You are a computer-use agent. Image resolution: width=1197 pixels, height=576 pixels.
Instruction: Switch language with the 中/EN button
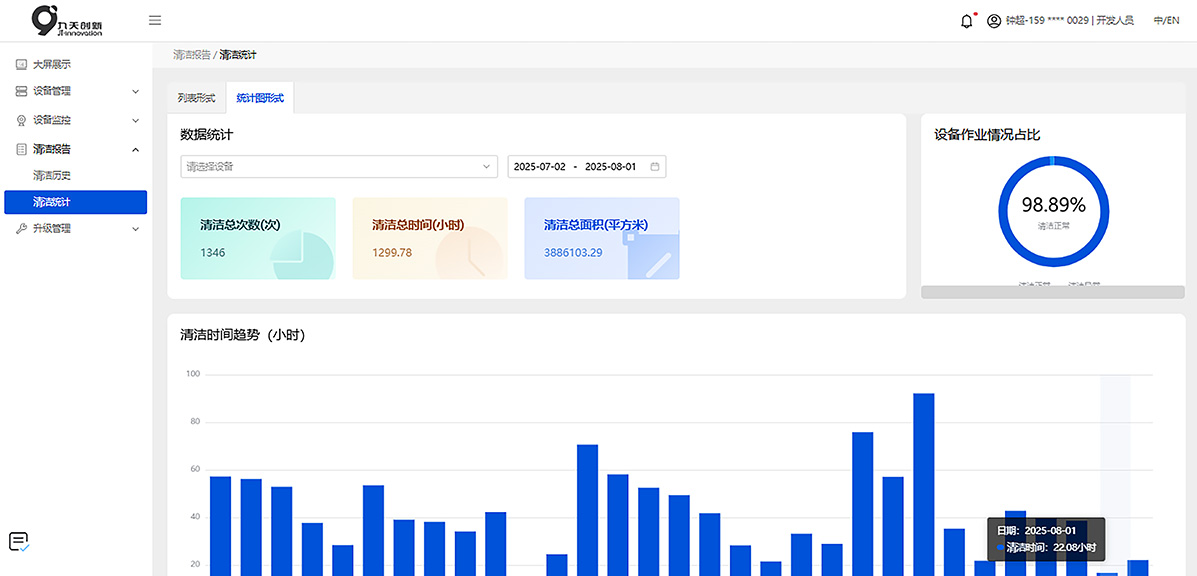click(1165, 21)
